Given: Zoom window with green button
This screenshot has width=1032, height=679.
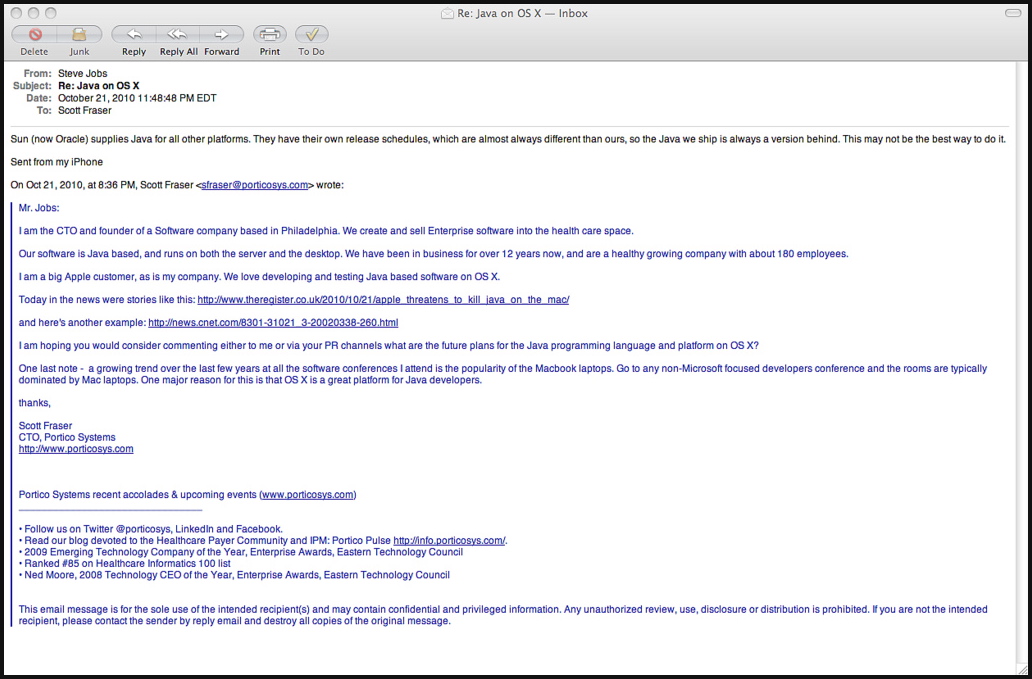Looking at the screenshot, I should 51,13.
